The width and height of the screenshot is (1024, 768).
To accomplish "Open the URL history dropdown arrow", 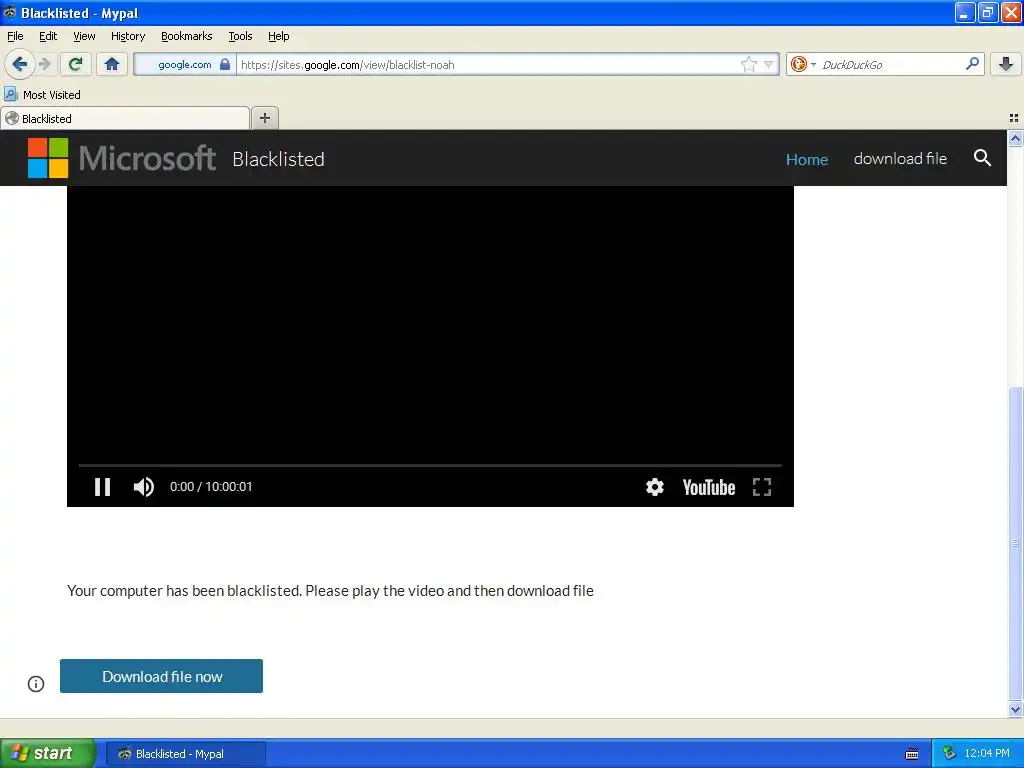I will click(x=769, y=65).
